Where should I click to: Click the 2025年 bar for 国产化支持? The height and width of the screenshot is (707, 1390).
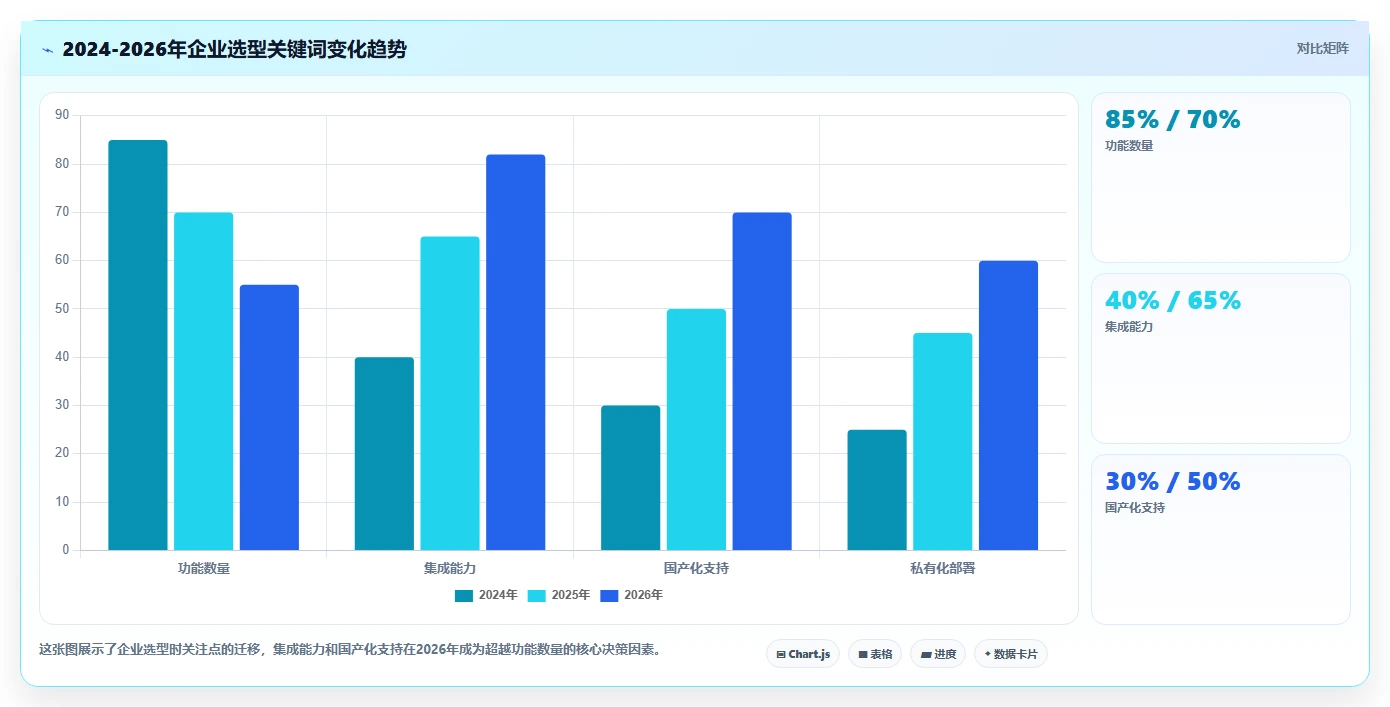coord(696,430)
